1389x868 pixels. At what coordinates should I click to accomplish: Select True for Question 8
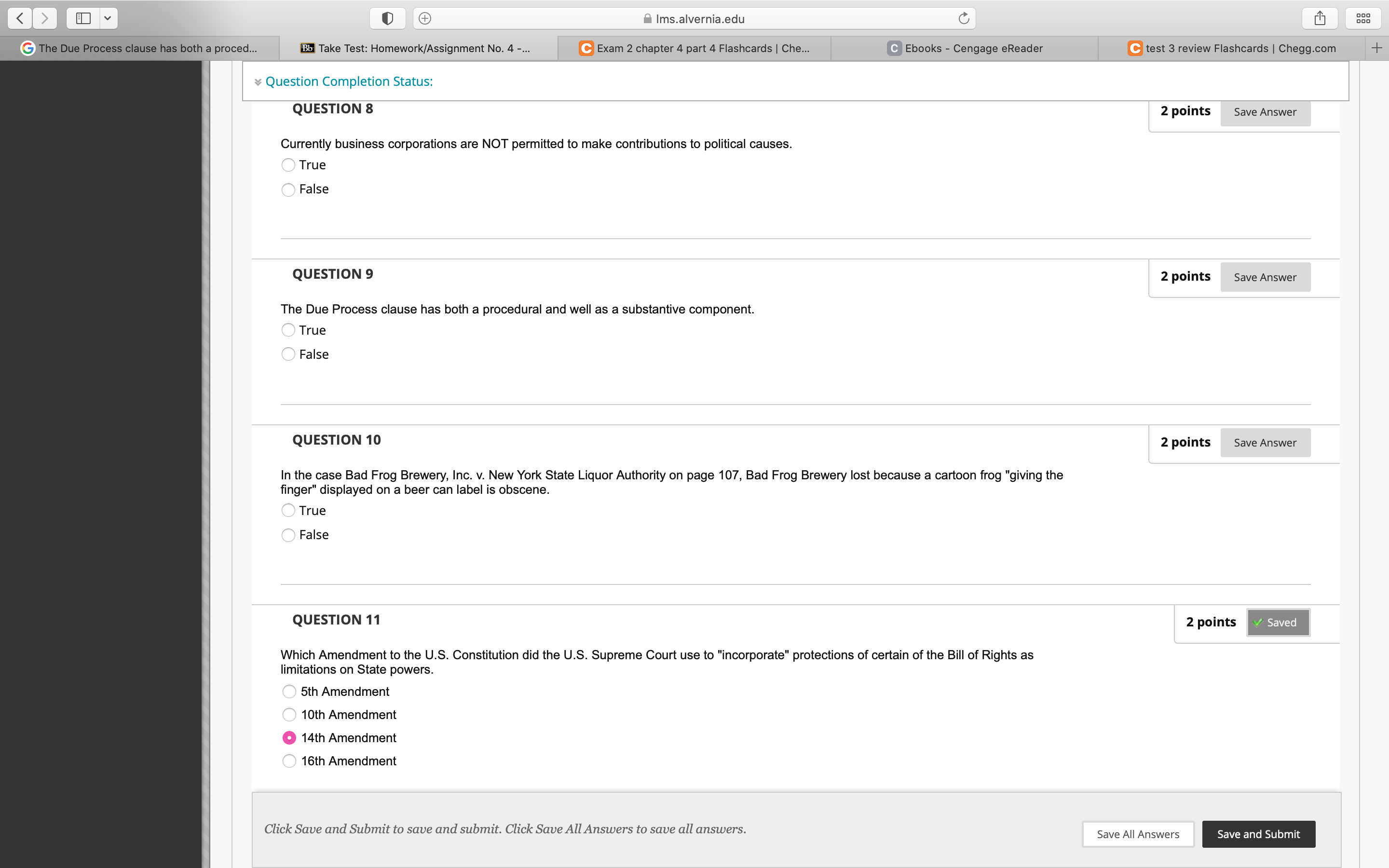(x=288, y=165)
